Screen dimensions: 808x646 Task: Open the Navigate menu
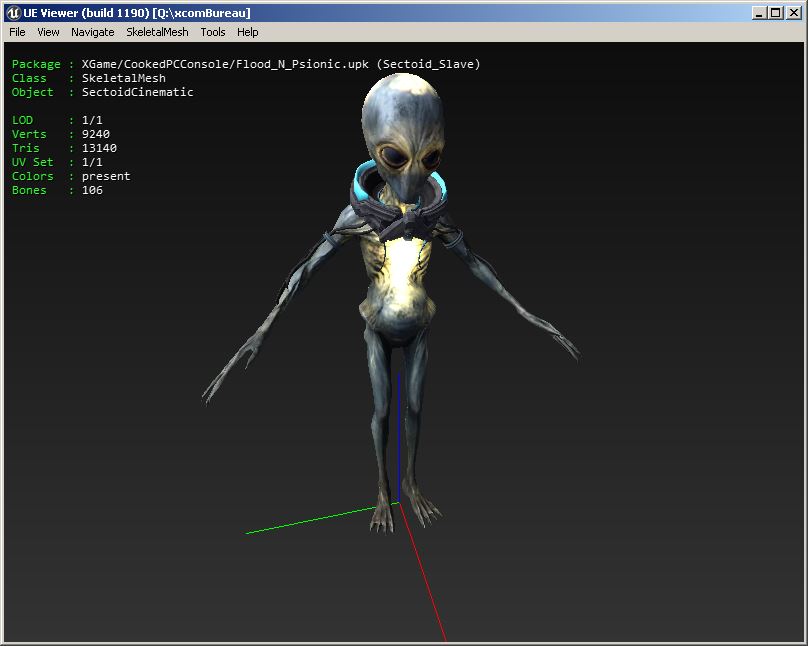tap(93, 32)
